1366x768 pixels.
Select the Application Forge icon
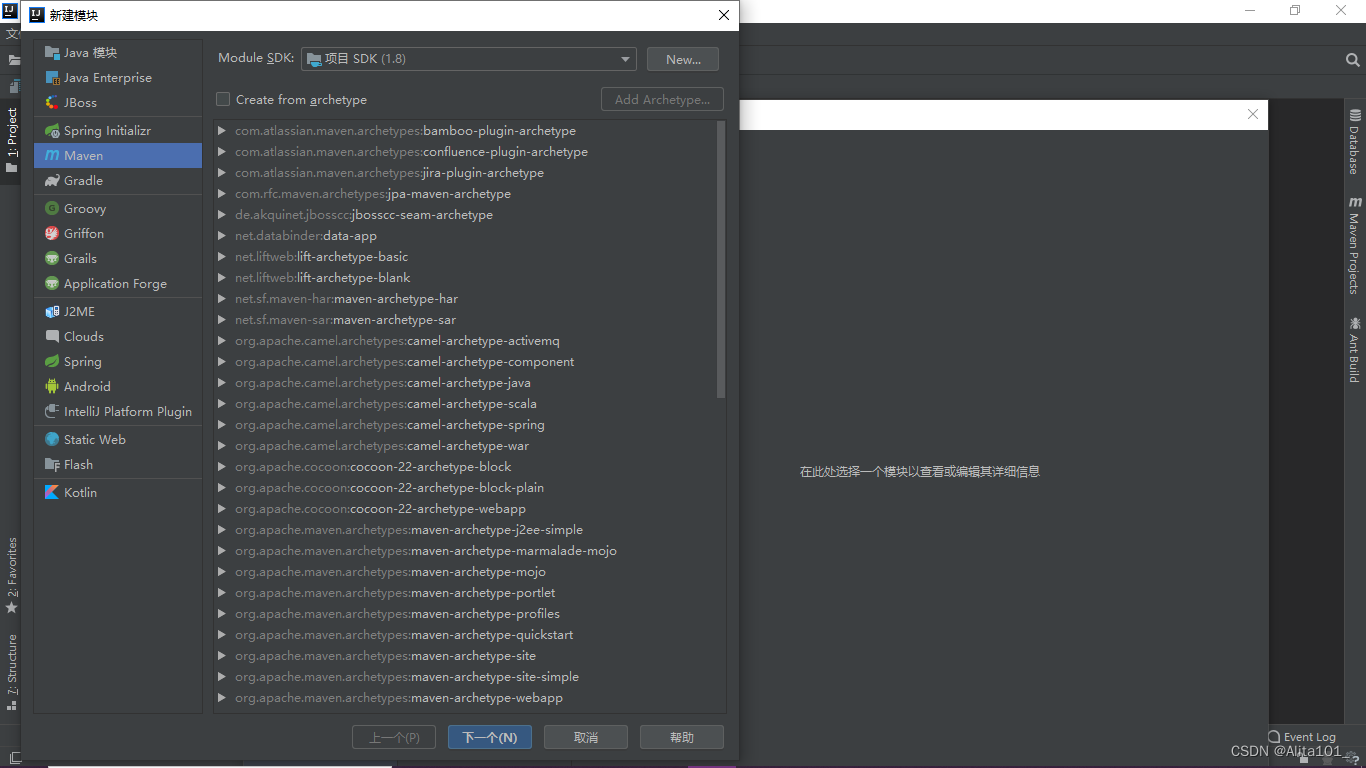52,284
